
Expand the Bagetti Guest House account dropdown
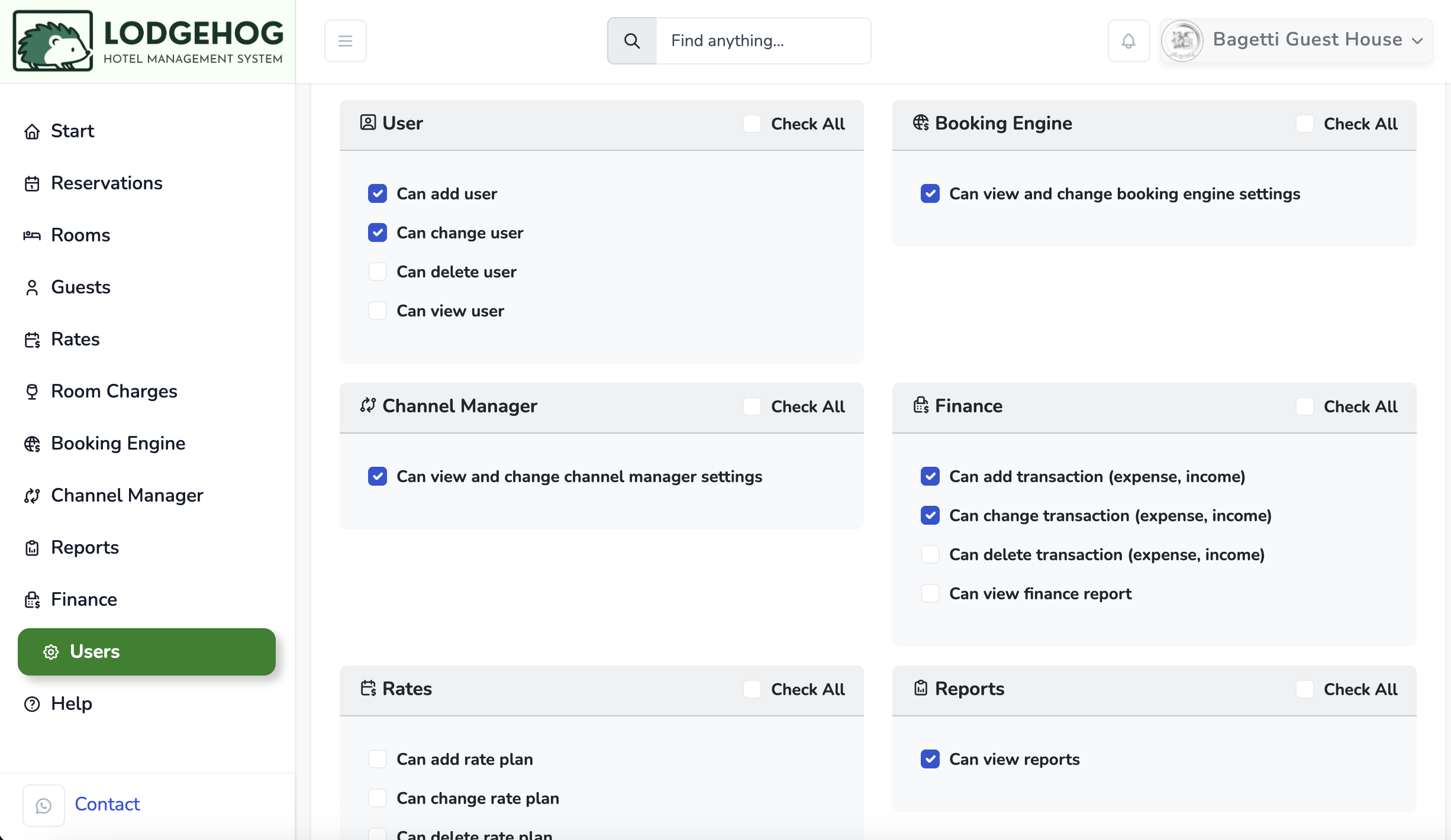[1417, 41]
